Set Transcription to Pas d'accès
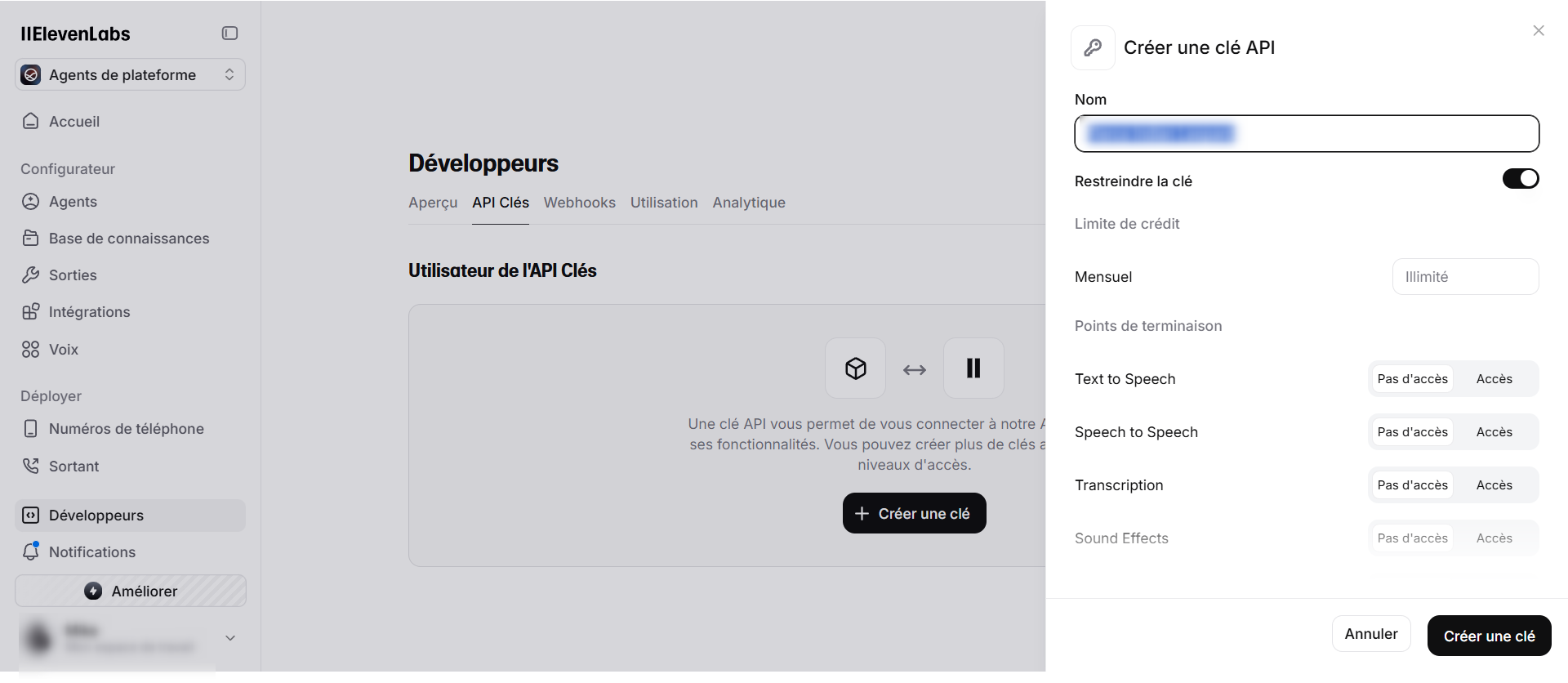 click(x=1412, y=485)
